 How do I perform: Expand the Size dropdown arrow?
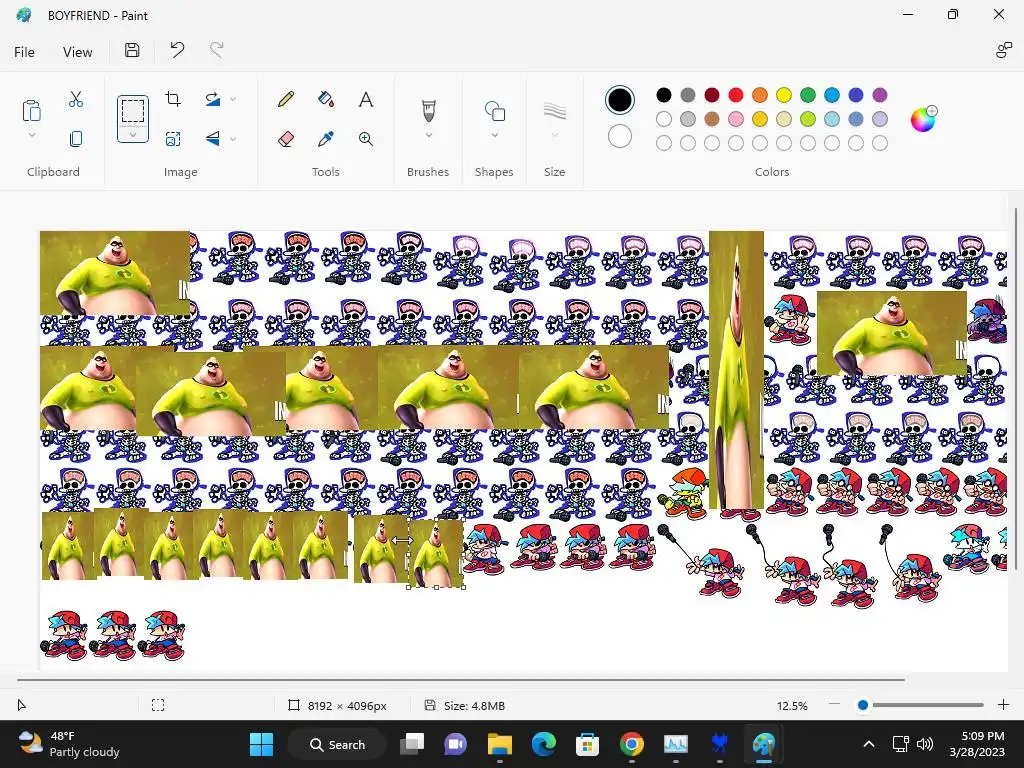tap(554, 135)
